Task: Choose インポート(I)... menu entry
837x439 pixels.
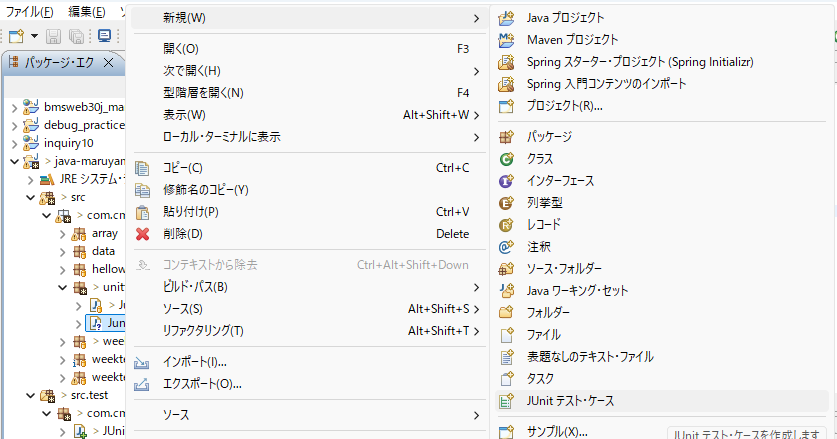Action: (195, 362)
